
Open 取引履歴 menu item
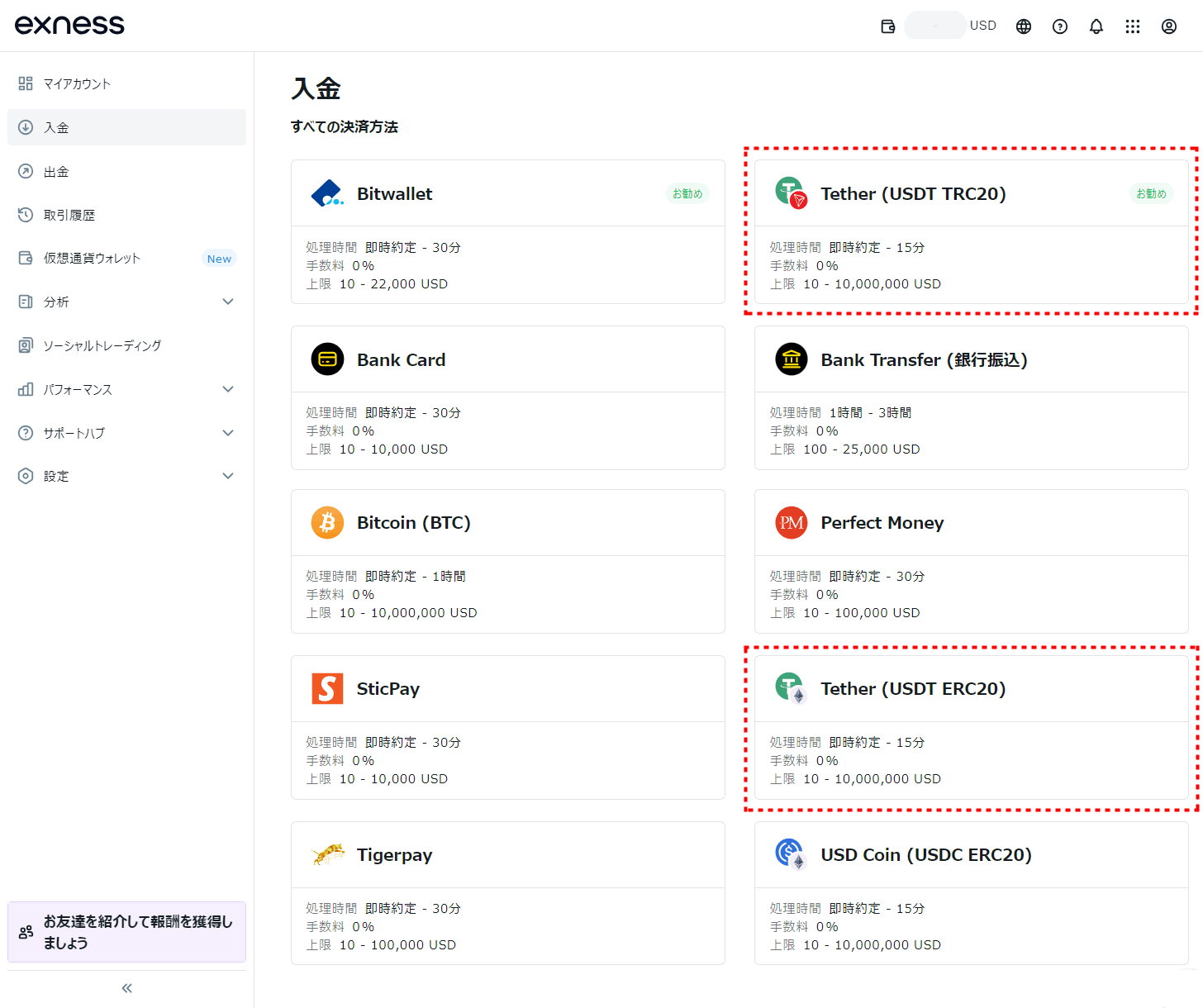[126, 215]
